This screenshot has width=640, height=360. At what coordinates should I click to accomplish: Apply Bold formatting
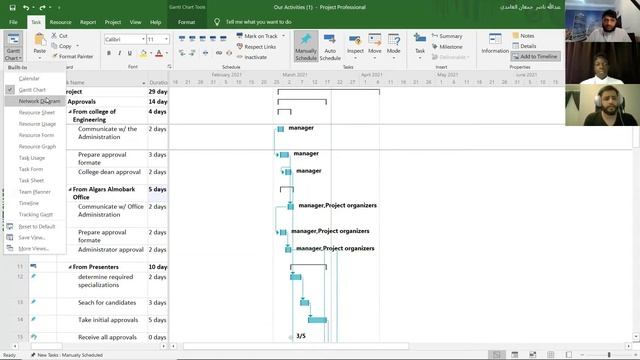click(x=109, y=53)
